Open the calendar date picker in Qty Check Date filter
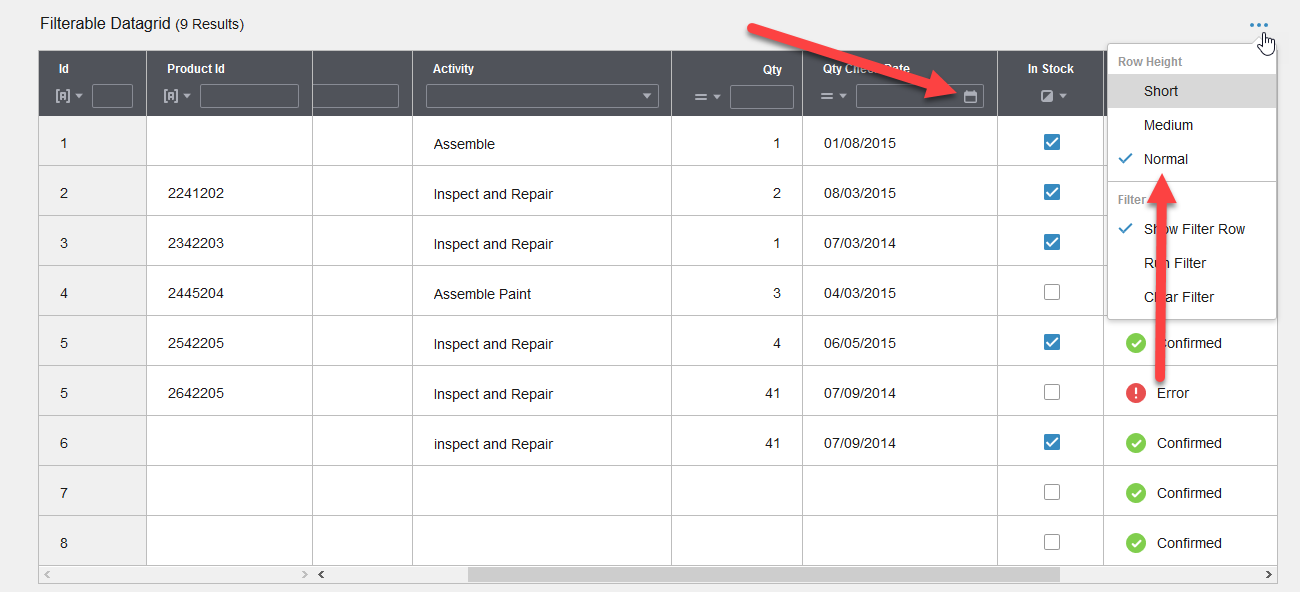Image resolution: width=1300 pixels, height=592 pixels. [x=970, y=96]
